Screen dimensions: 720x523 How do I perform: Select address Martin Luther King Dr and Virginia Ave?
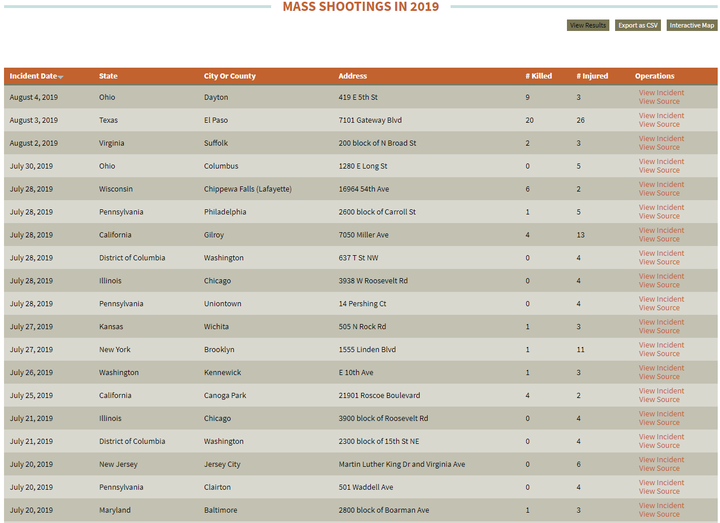click(402, 465)
